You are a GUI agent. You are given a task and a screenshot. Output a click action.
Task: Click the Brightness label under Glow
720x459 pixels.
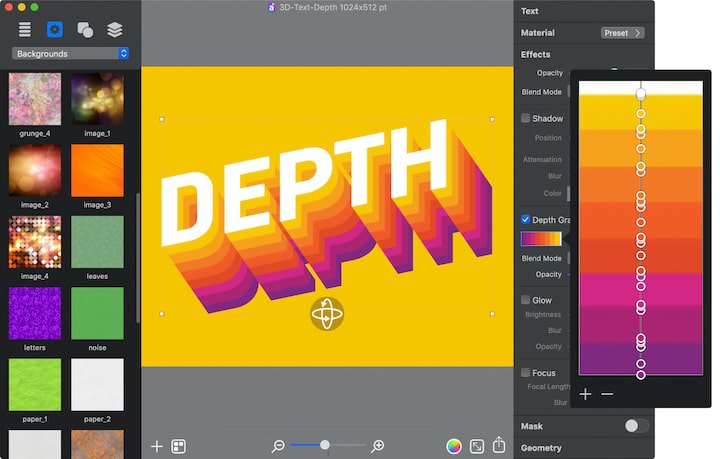coord(543,314)
